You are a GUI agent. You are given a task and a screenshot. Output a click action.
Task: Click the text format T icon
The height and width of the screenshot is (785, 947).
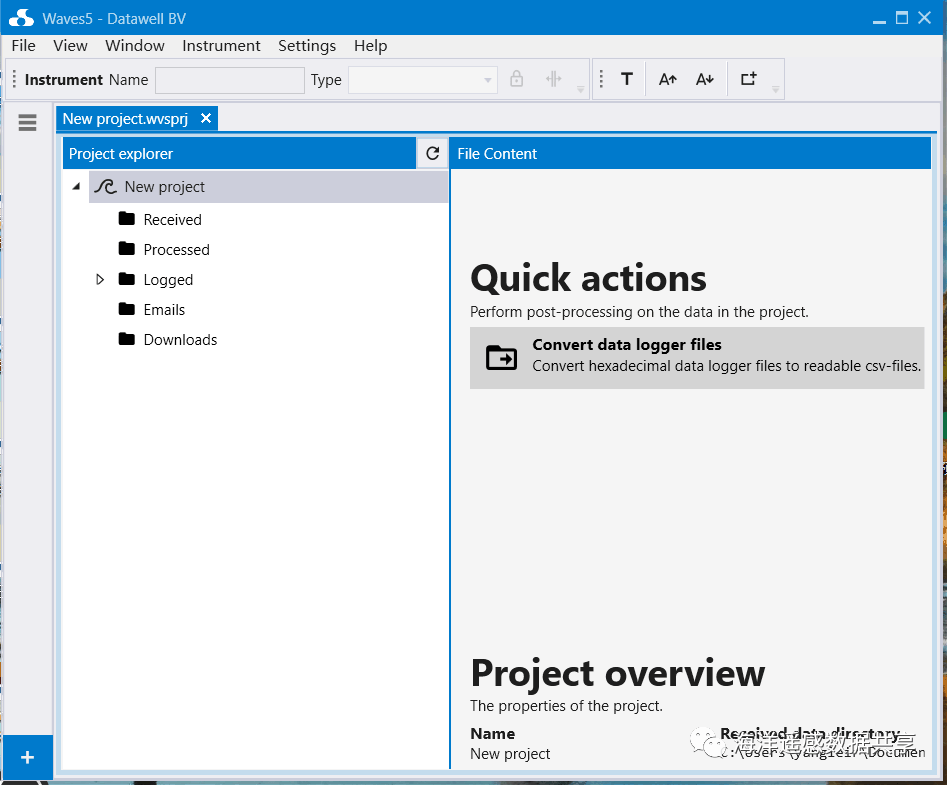pyautogui.click(x=627, y=80)
